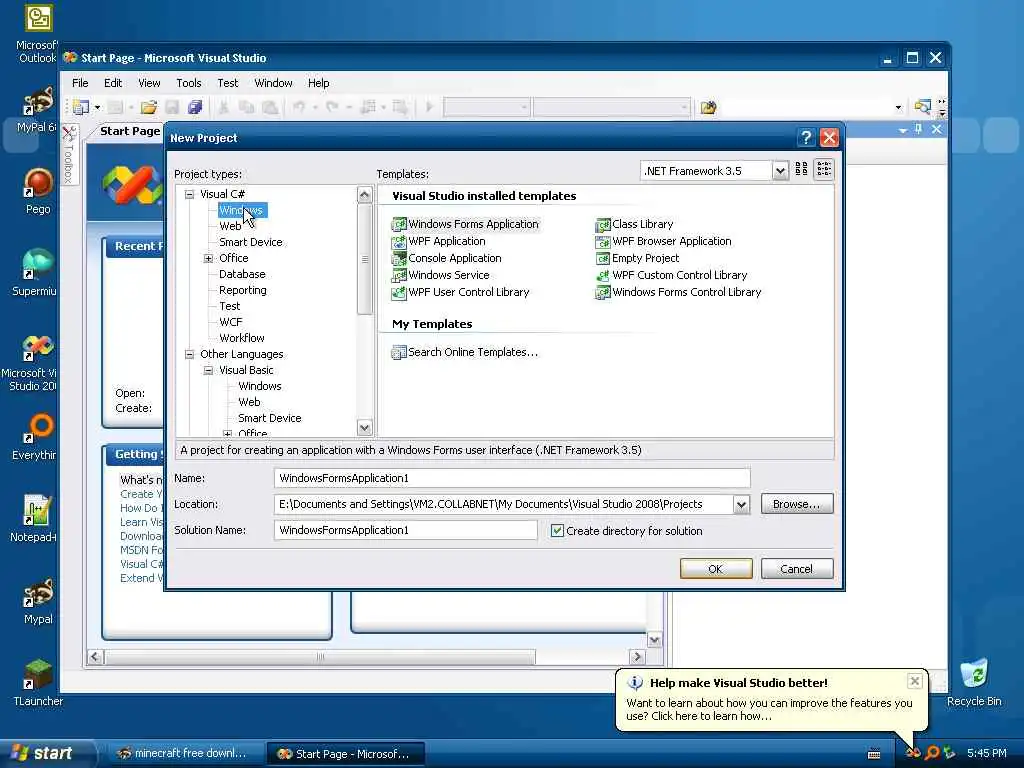Expand the Office node under Visual C#
This screenshot has height=768, width=1024.
pyautogui.click(x=208, y=258)
